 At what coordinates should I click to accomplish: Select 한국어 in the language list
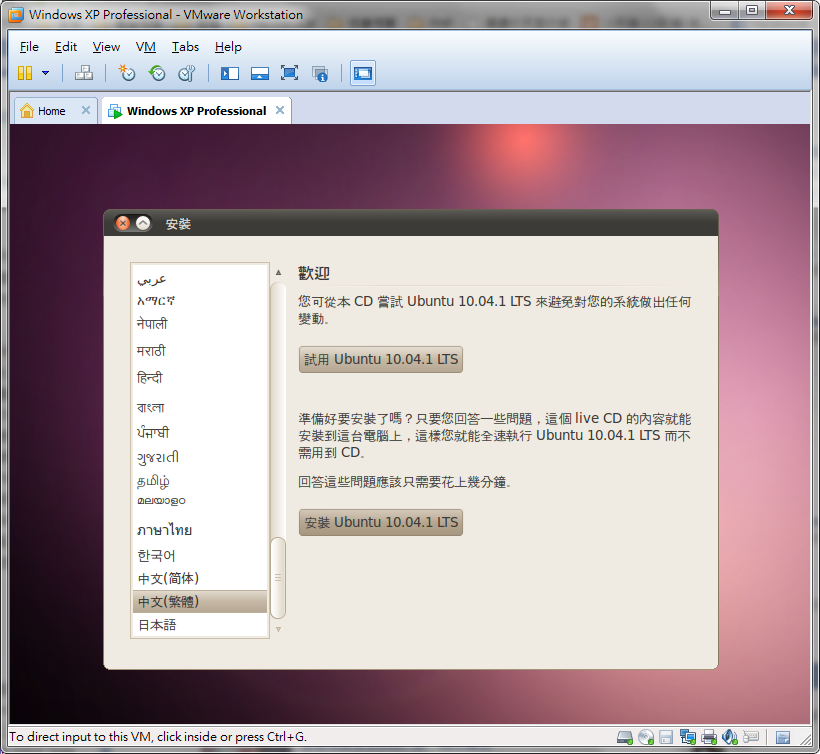pos(200,555)
